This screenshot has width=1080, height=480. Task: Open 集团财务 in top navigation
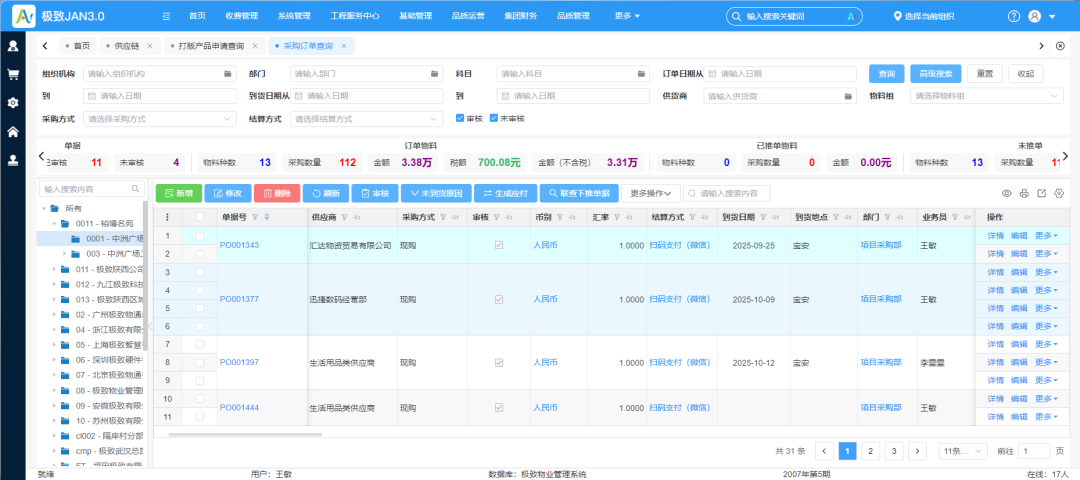pyautogui.click(x=520, y=16)
